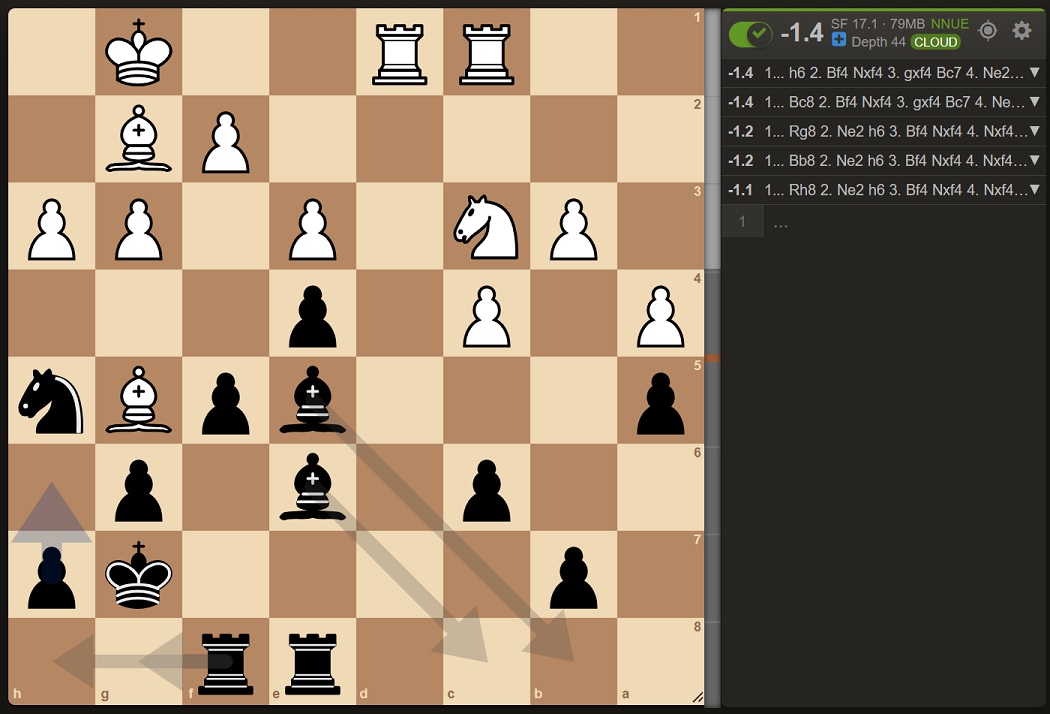Screen dimensions: 1050x714
Task: Select the white pawn on h3
Action: (52, 230)
